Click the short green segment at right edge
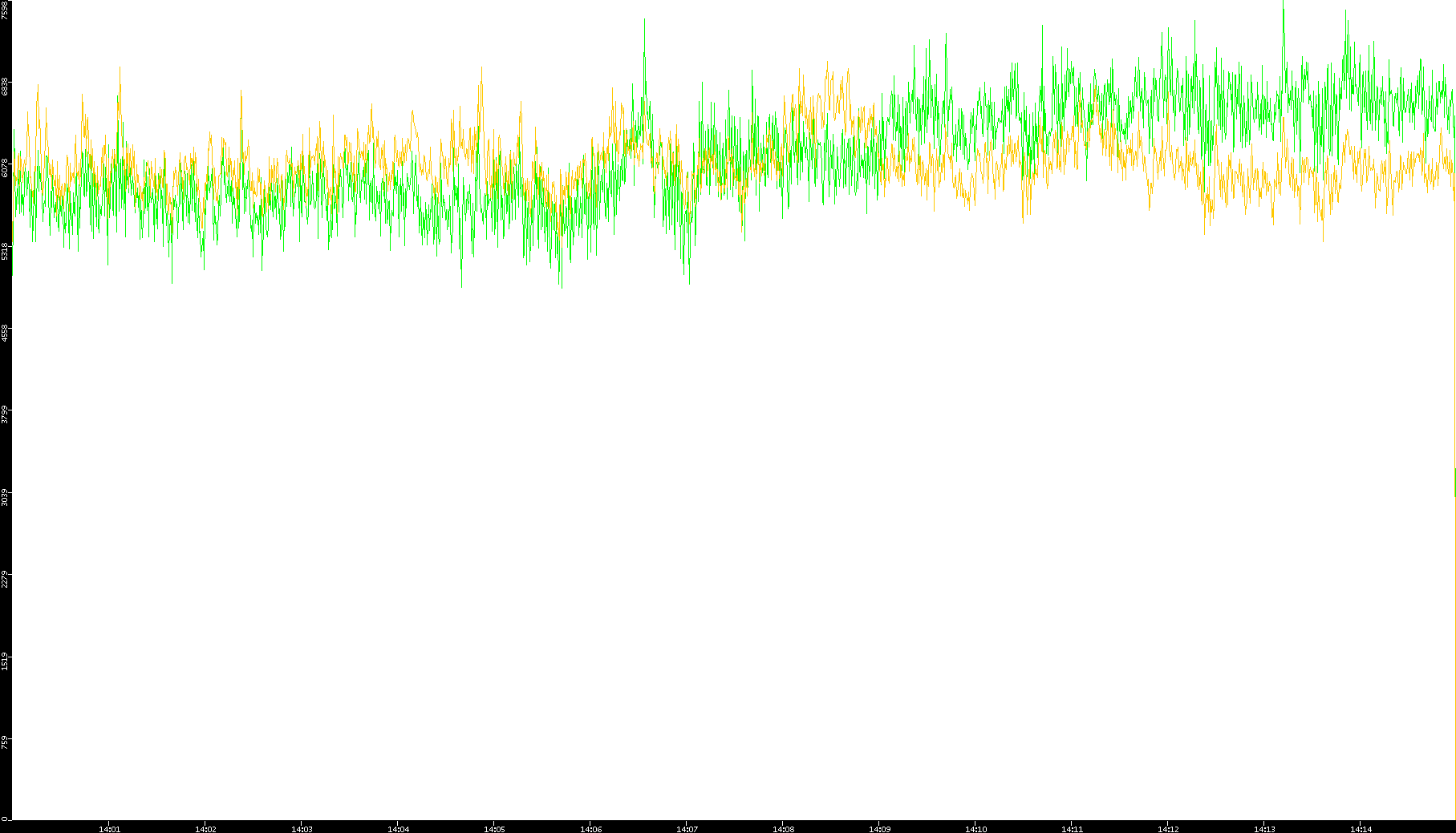 point(1454,482)
